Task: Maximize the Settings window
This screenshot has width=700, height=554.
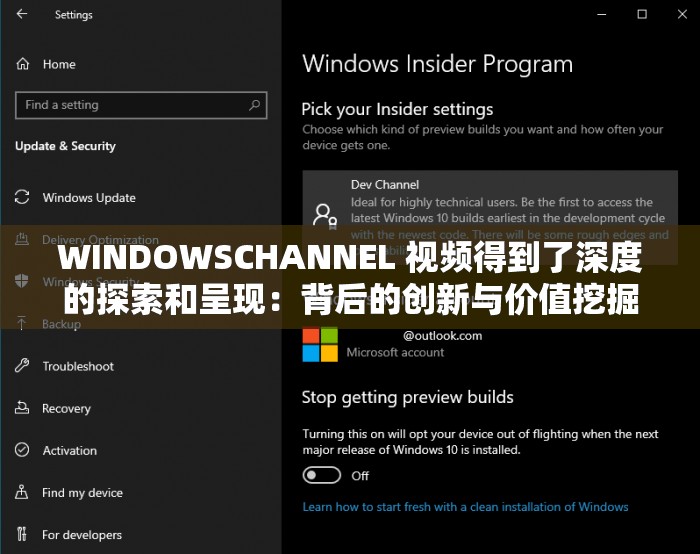Action: pos(642,14)
